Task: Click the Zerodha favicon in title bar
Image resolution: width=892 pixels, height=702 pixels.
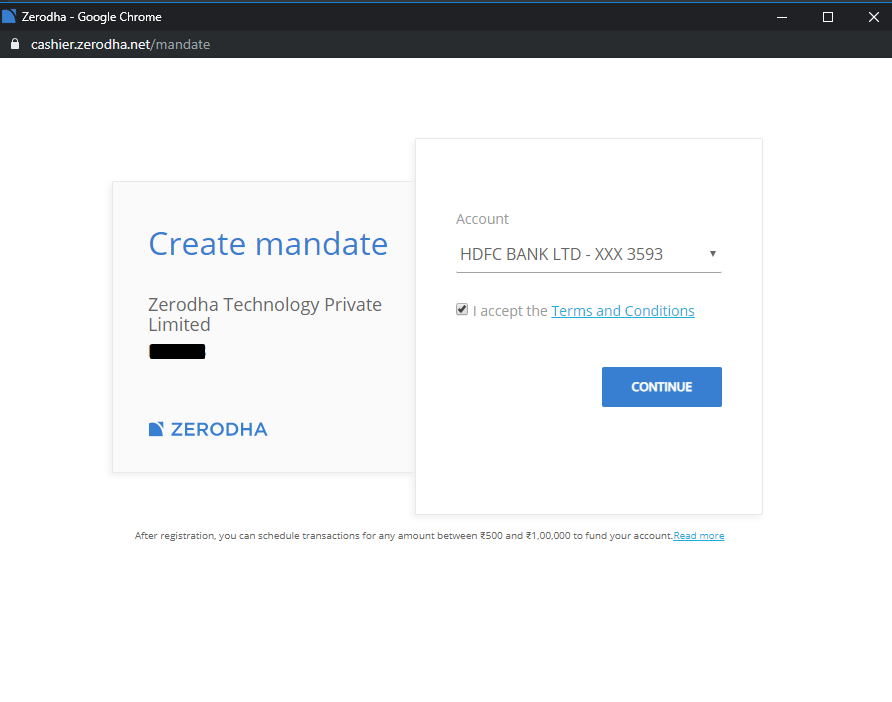Action: tap(9, 16)
